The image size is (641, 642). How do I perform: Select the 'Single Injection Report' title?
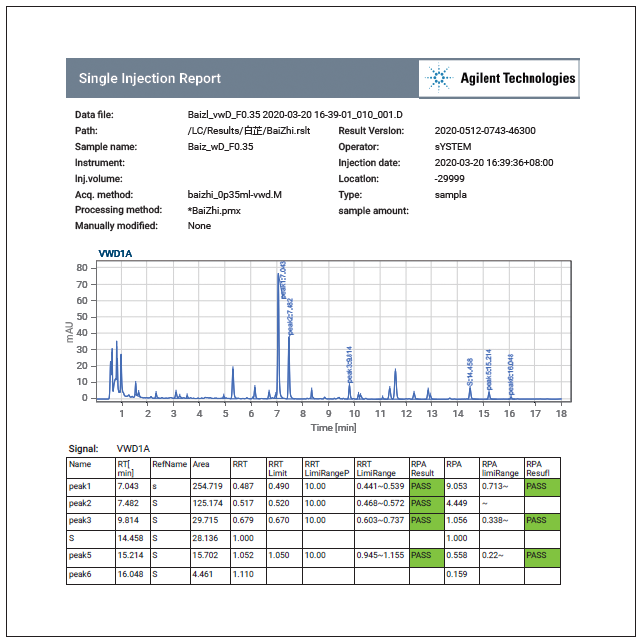coord(149,78)
